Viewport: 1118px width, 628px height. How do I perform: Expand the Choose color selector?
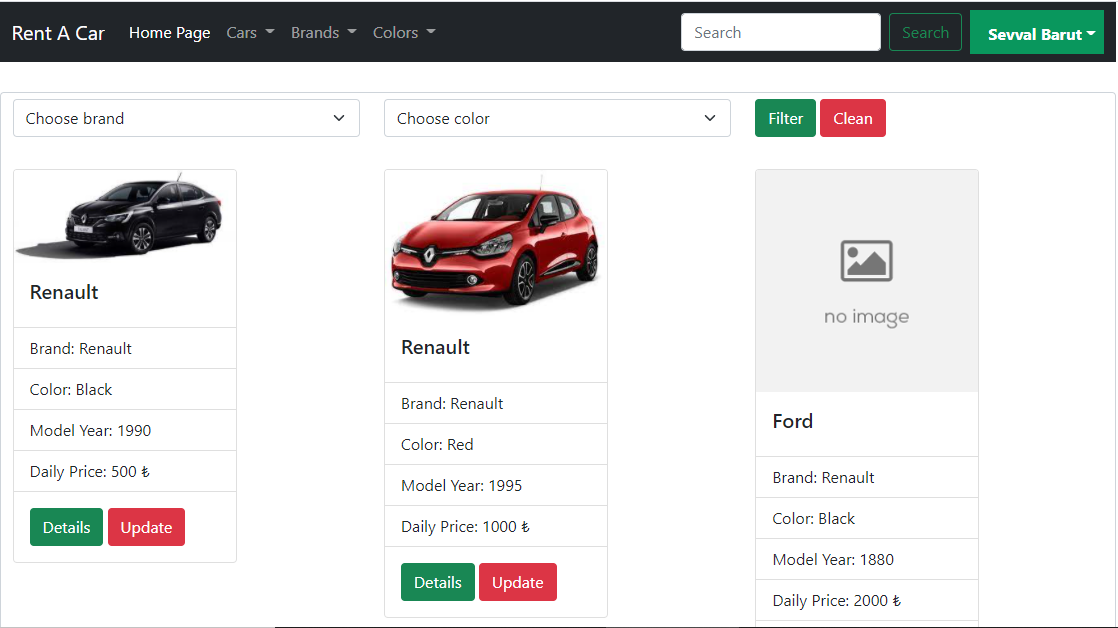[x=557, y=118]
